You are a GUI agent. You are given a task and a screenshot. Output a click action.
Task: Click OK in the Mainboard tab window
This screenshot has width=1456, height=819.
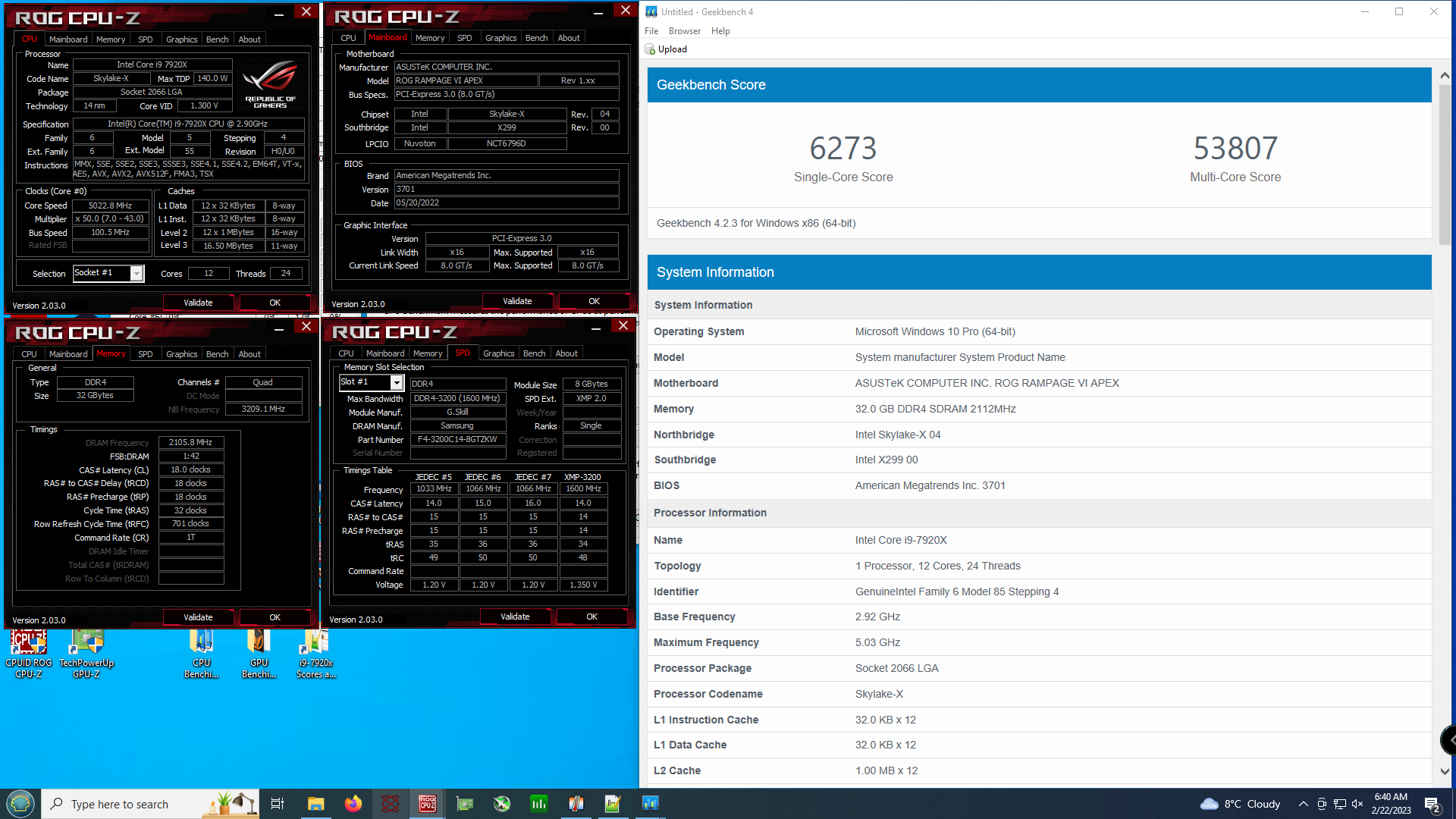click(594, 301)
